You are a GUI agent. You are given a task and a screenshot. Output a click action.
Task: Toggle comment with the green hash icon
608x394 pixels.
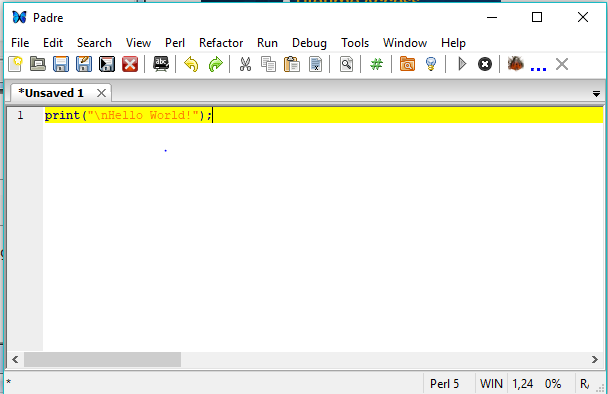[376, 64]
